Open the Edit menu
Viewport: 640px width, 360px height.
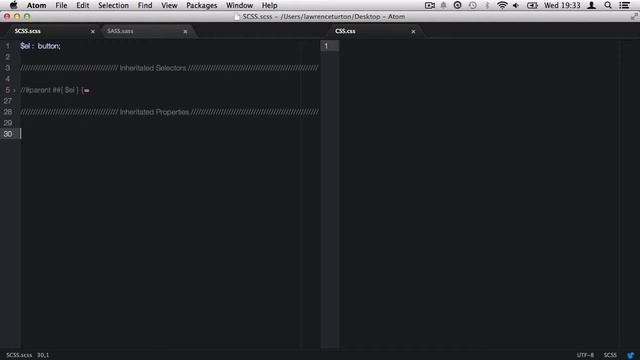[82, 5]
